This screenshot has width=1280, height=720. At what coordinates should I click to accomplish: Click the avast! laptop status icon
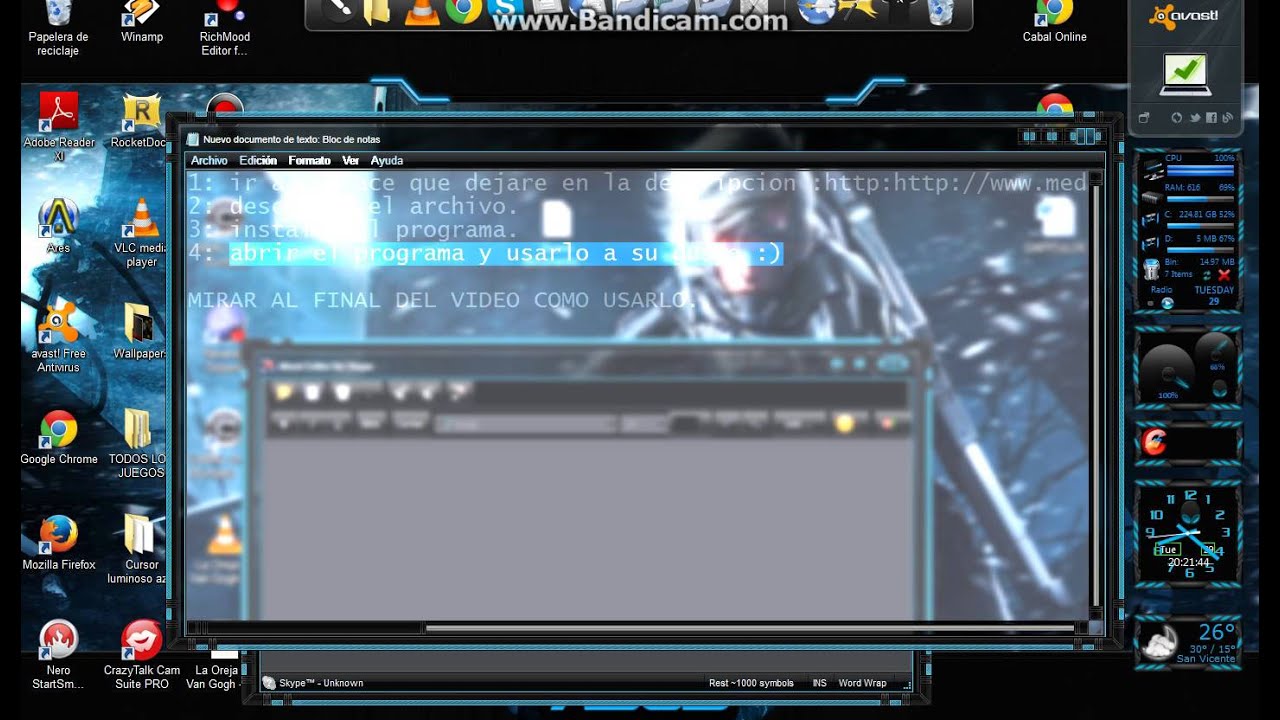(x=1186, y=75)
